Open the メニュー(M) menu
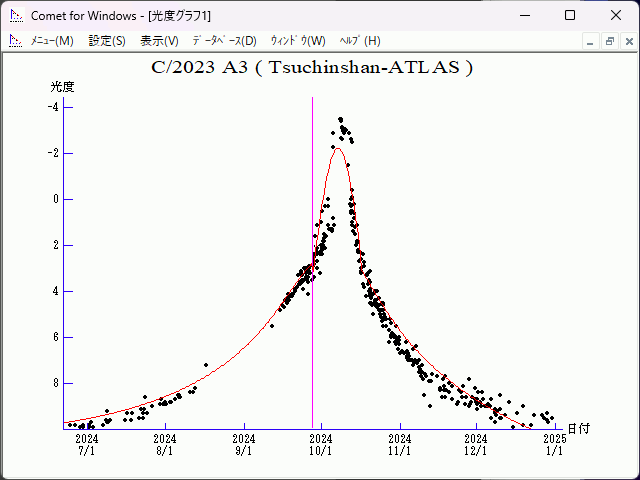The width and height of the screenshot is (640, 480). 52,41
